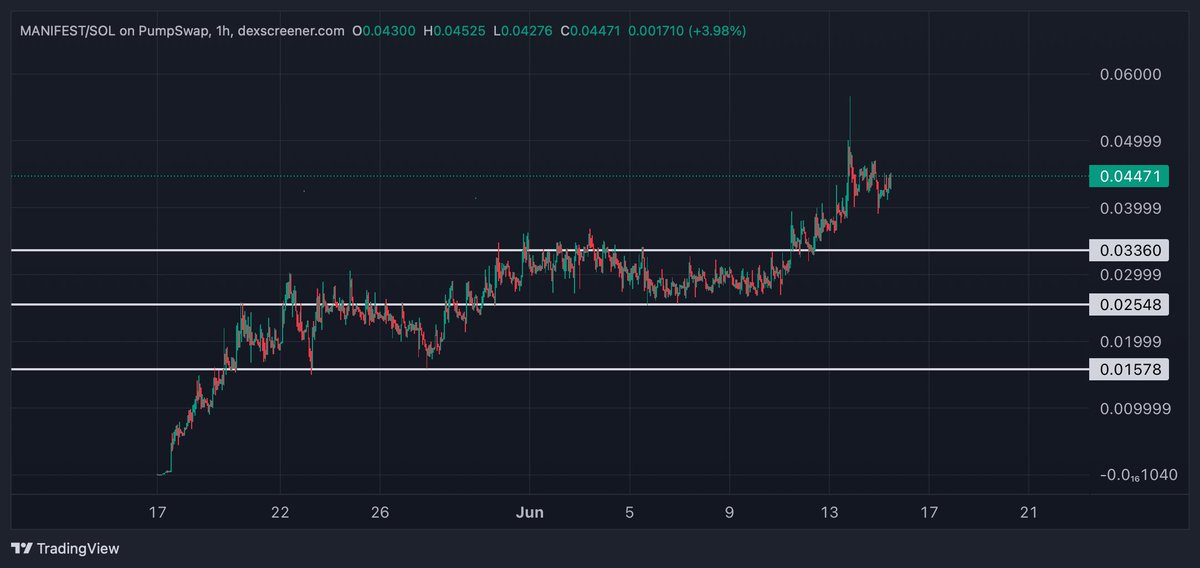This screenshot has width=1200, height=568.
Task: Click the TradingView logo
Action: 65,548
